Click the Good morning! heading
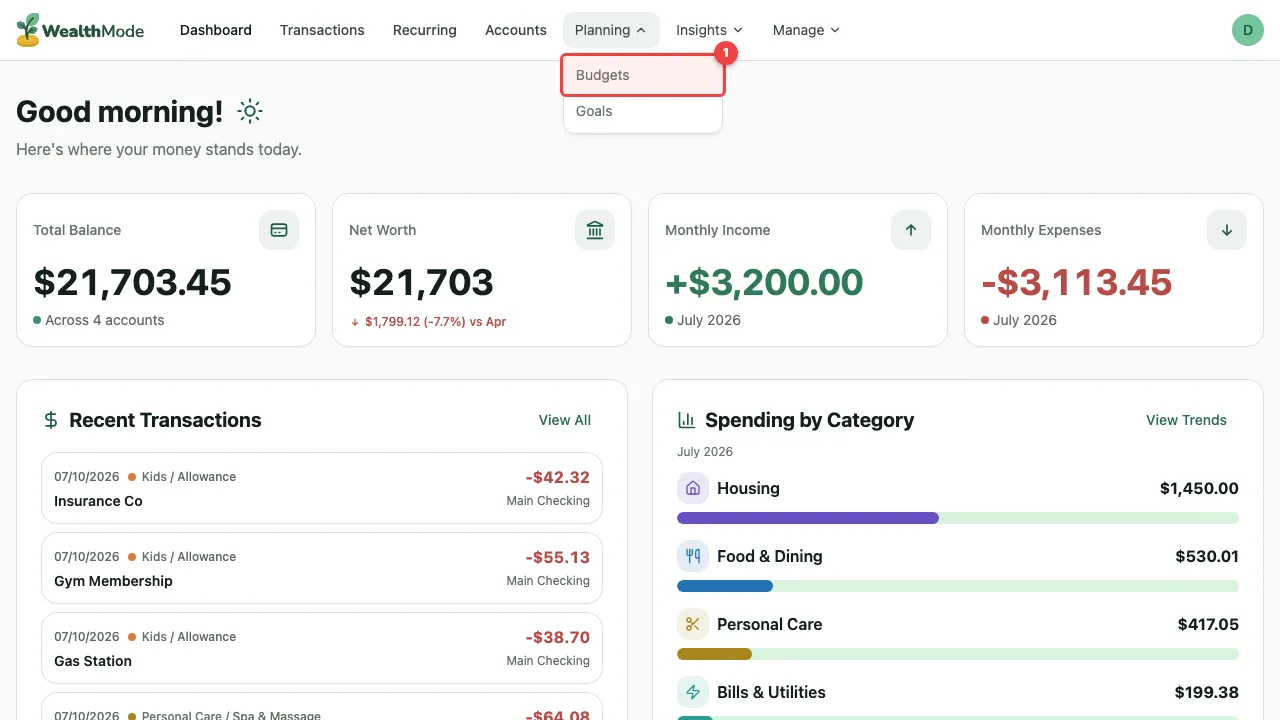The height and width of the screenshot is (720, 1280). click(119, 112)
